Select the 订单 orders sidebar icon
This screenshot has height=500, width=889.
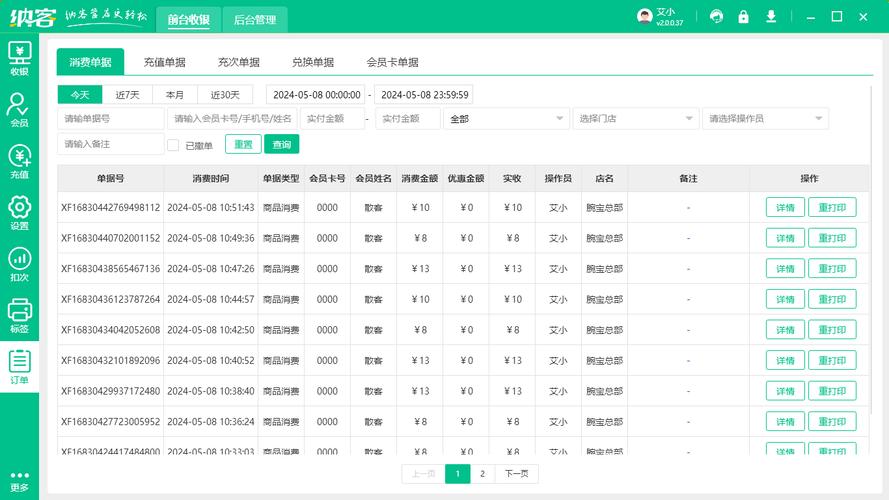[19, 367]
